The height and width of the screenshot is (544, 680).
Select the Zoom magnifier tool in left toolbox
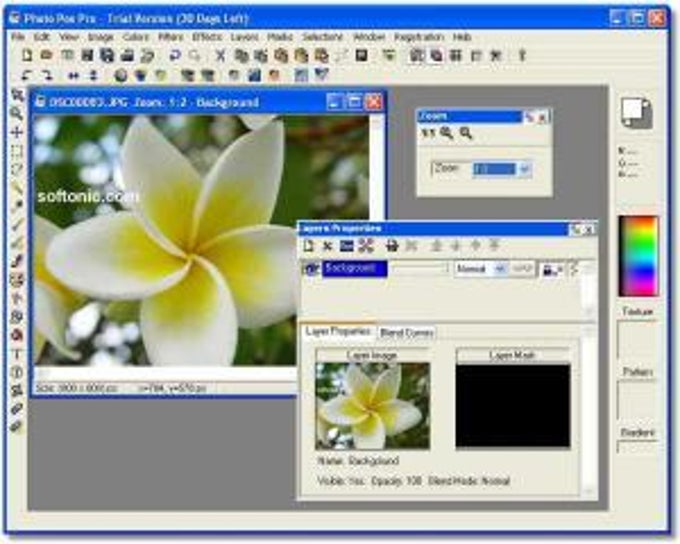[x=16, y=114]
